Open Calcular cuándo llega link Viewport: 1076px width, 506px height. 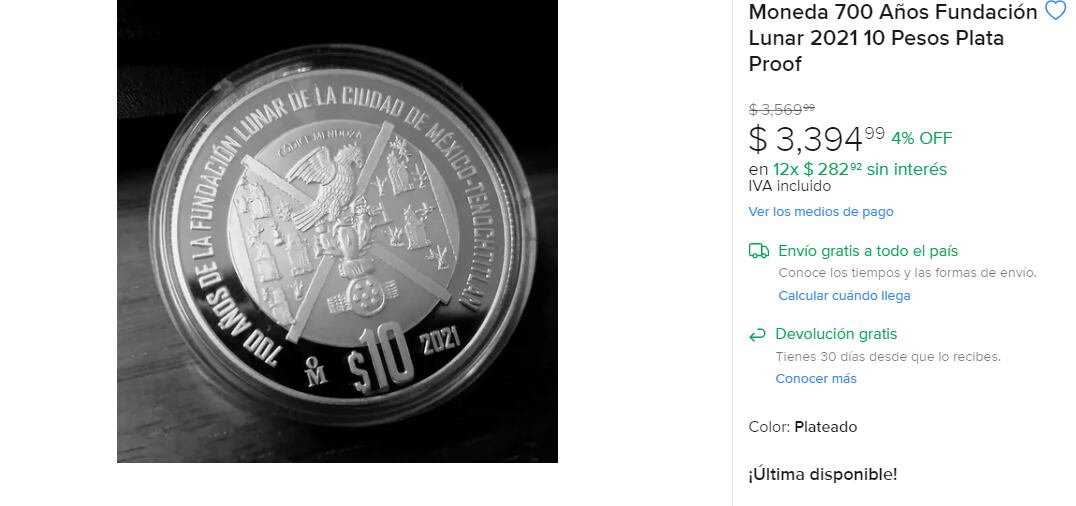844,296
